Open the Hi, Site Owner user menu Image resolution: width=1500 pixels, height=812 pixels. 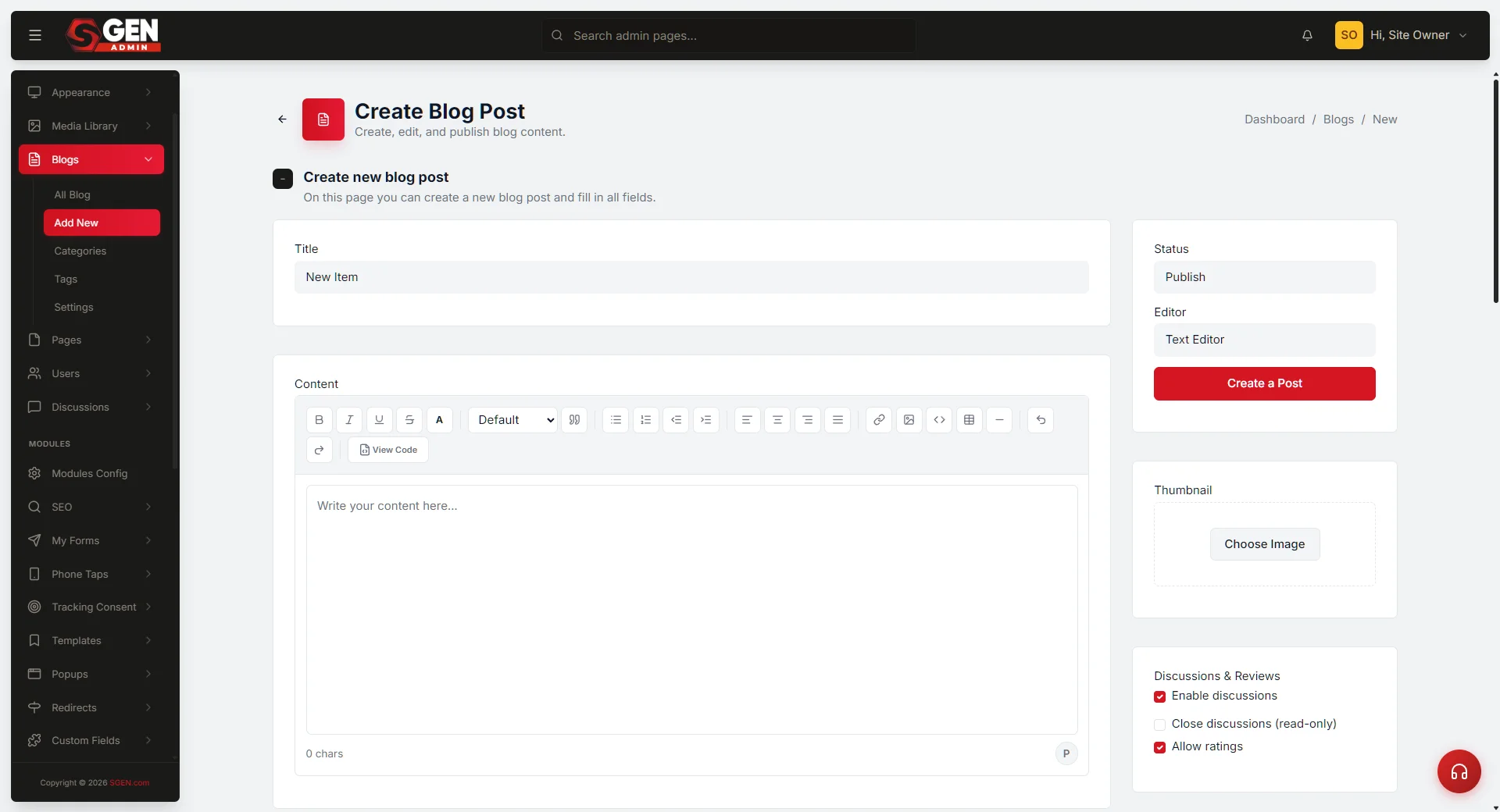1402,35
